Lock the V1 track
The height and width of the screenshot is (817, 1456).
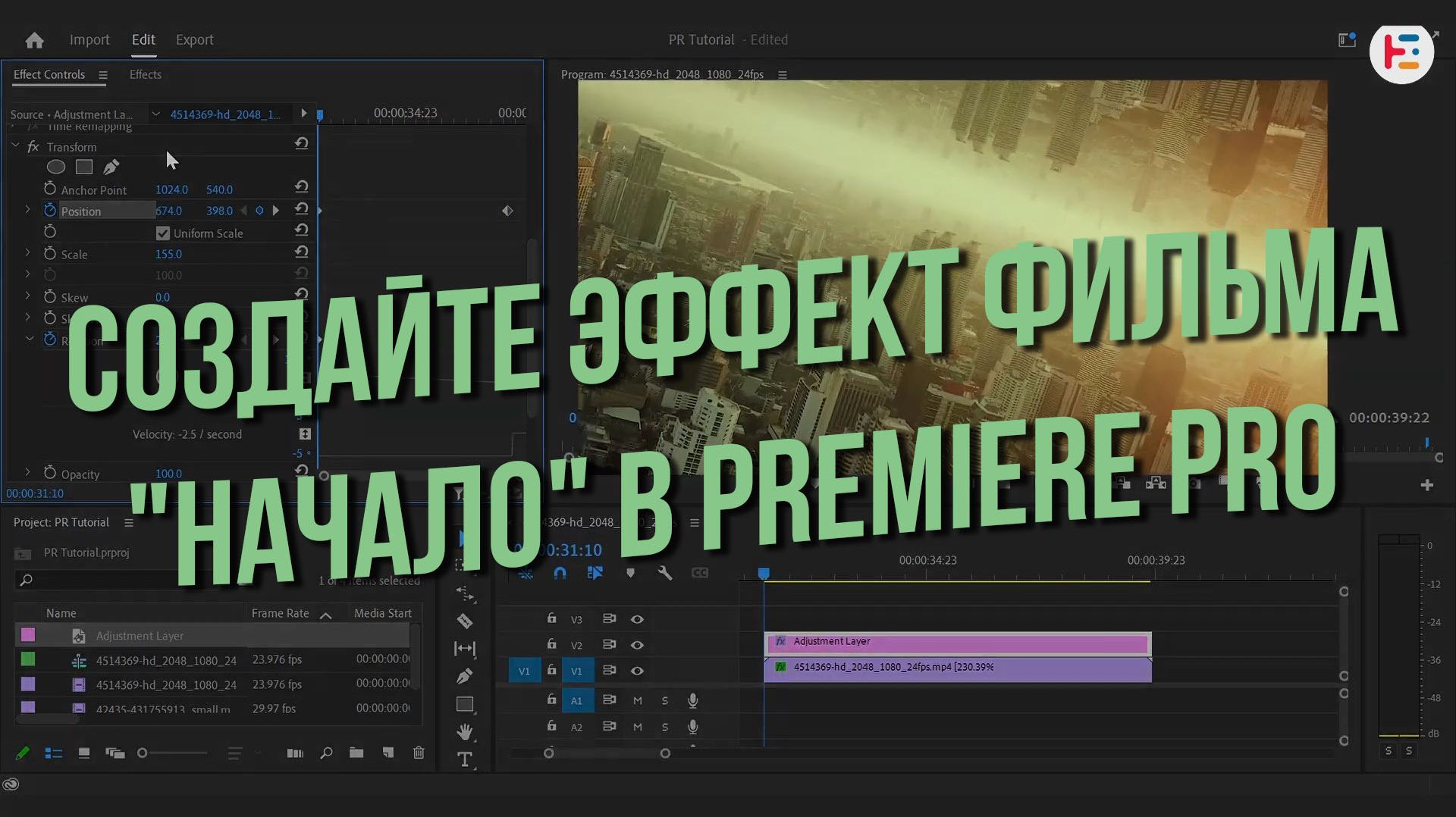tap(552, 670)
